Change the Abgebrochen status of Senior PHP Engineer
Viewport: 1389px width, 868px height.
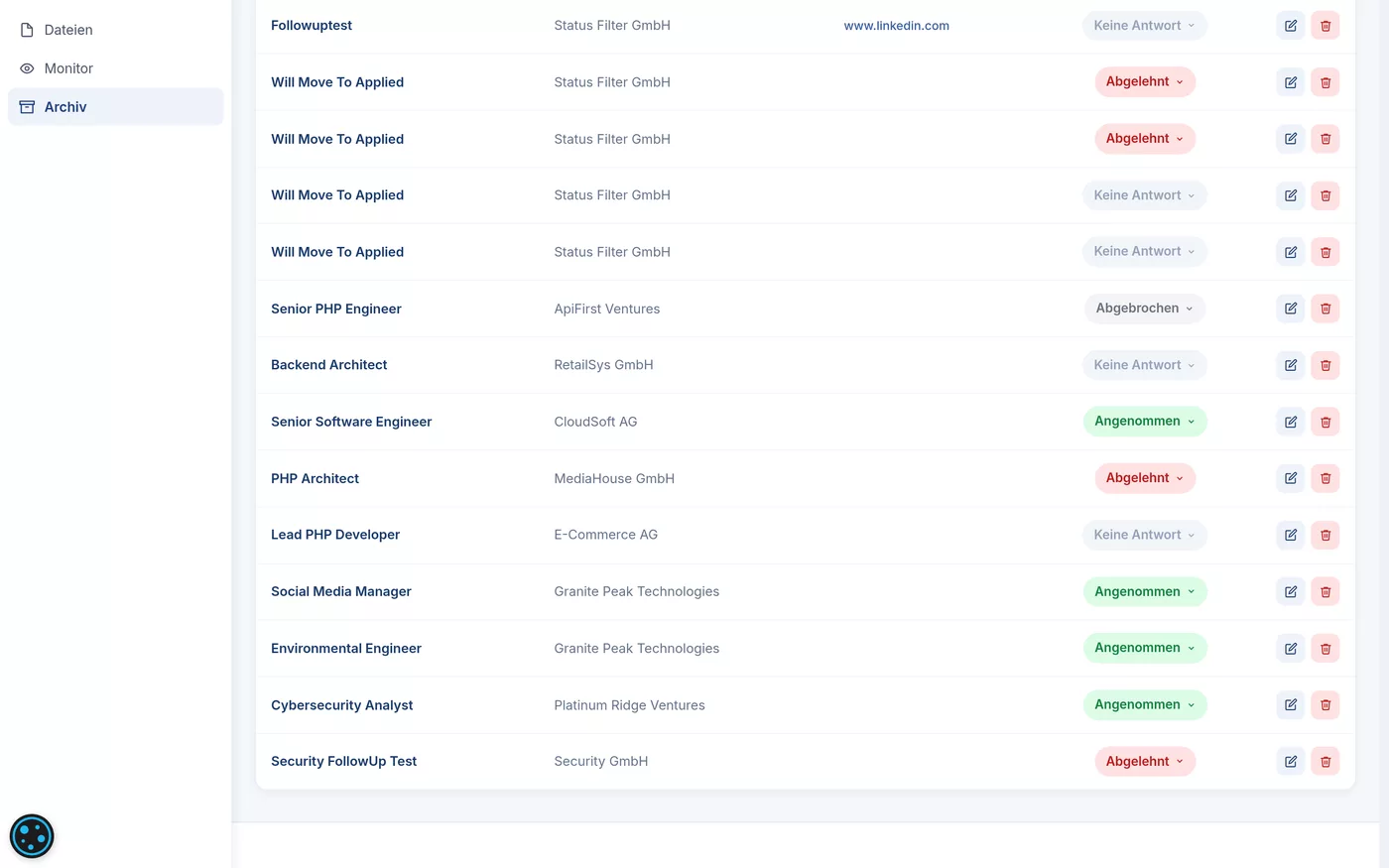1145,309
